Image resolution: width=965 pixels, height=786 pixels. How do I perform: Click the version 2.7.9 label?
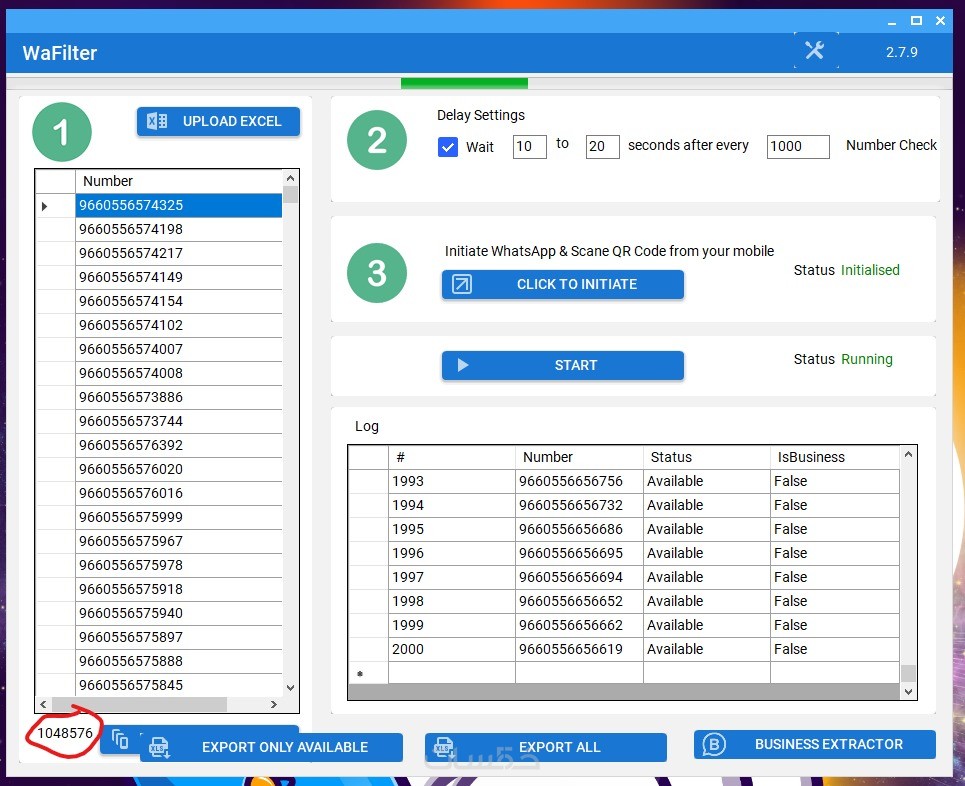tap(902, 52)
